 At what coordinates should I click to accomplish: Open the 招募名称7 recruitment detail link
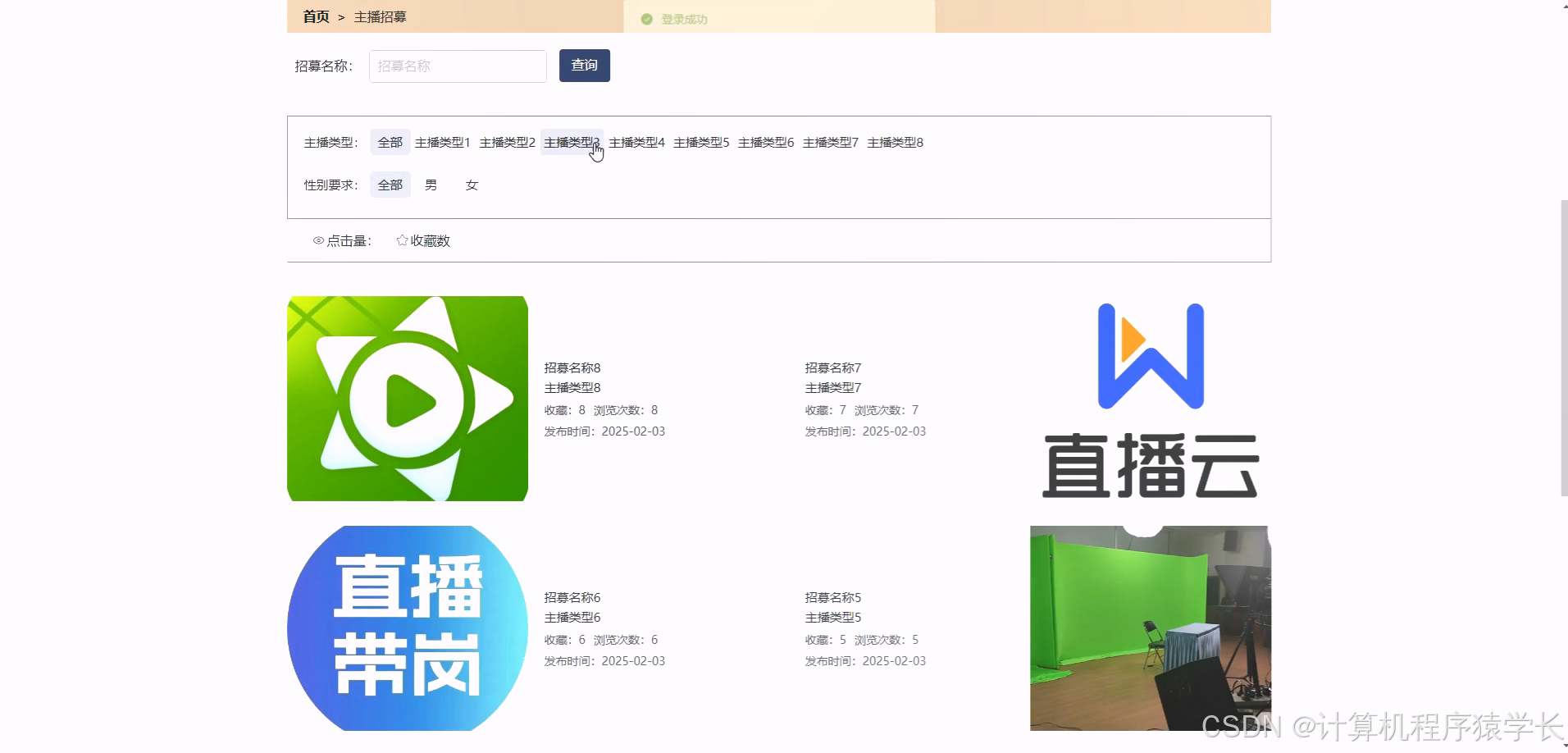pyautogui.click(x=832, y=367)
